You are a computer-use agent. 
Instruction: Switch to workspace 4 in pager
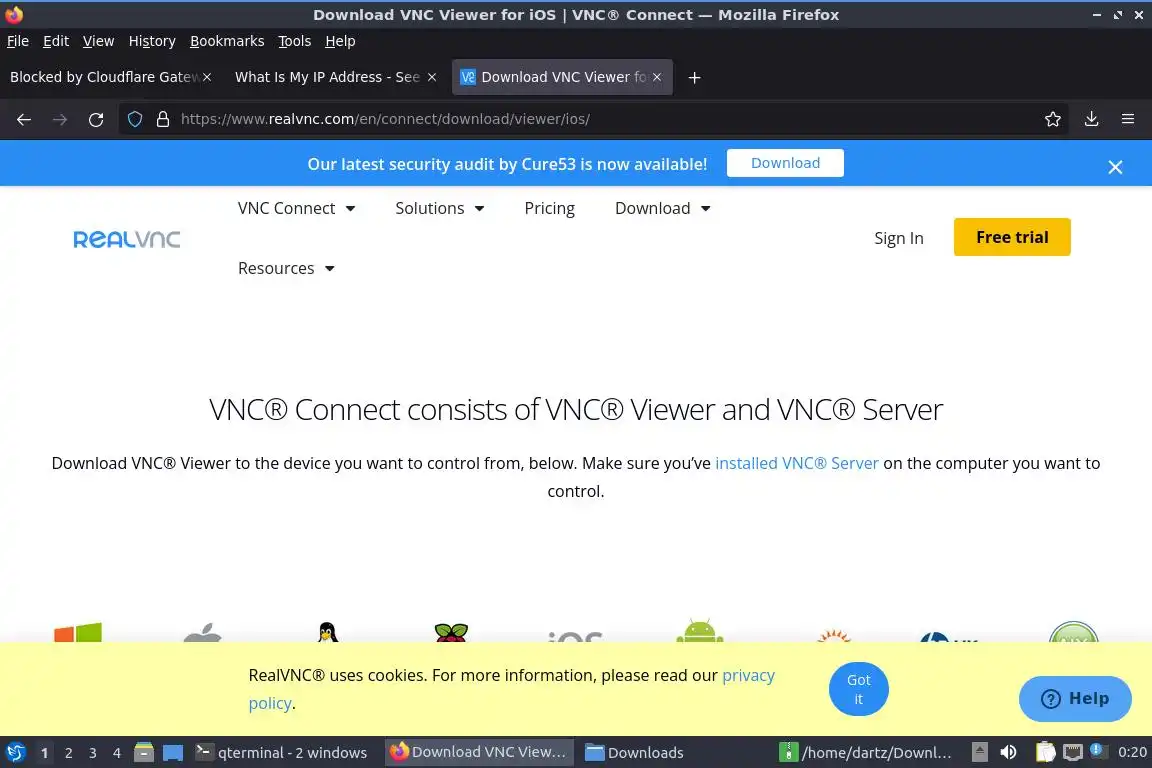pyautogui.click(x=117, y=753)
